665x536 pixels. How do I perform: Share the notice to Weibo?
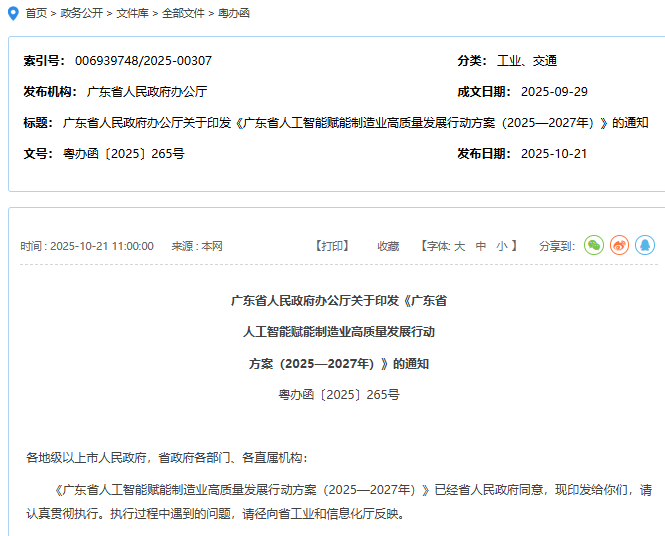(x=620, y=245)
